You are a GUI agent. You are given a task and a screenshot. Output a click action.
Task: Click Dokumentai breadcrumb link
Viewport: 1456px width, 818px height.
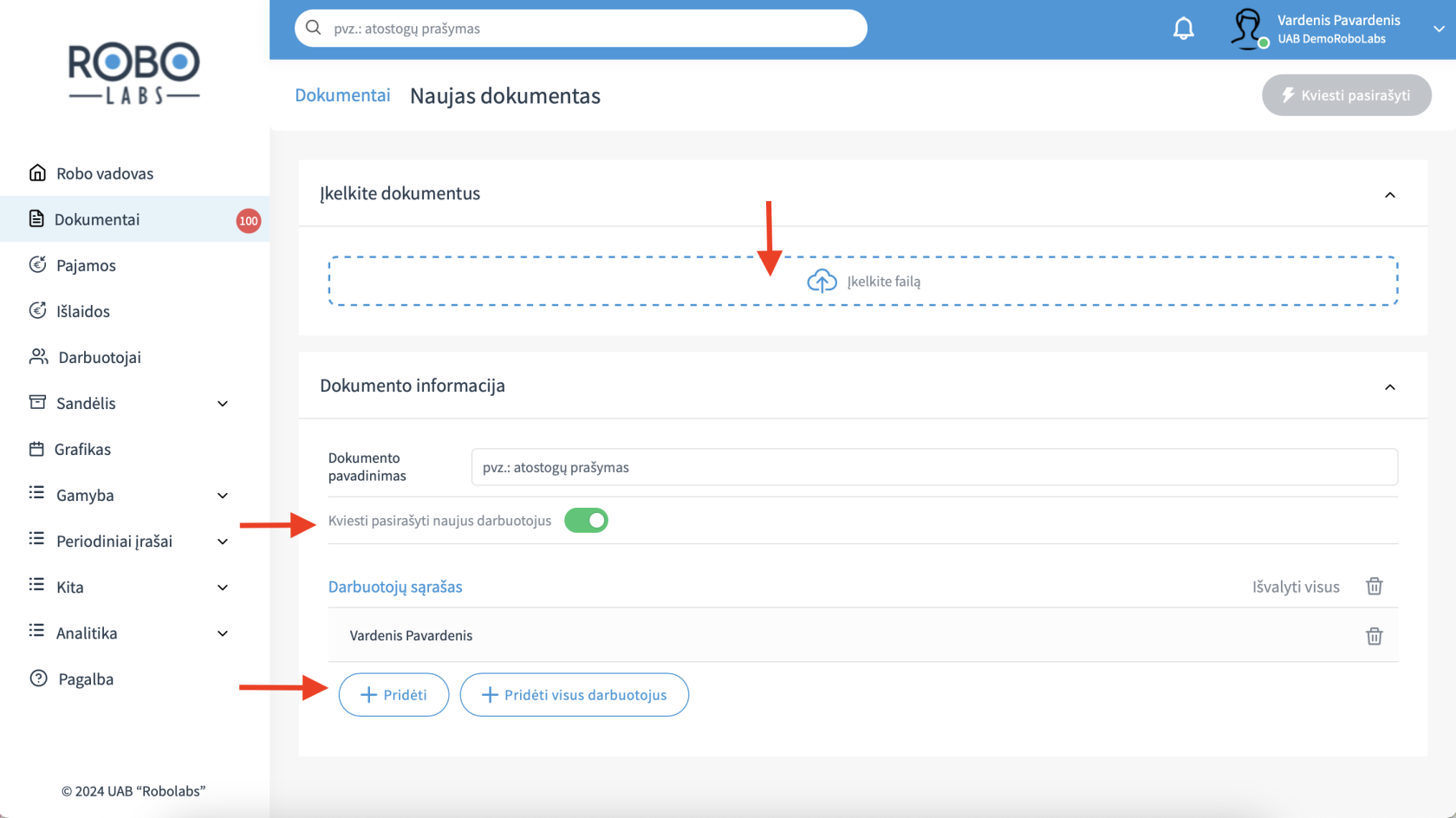pos(342,95)
